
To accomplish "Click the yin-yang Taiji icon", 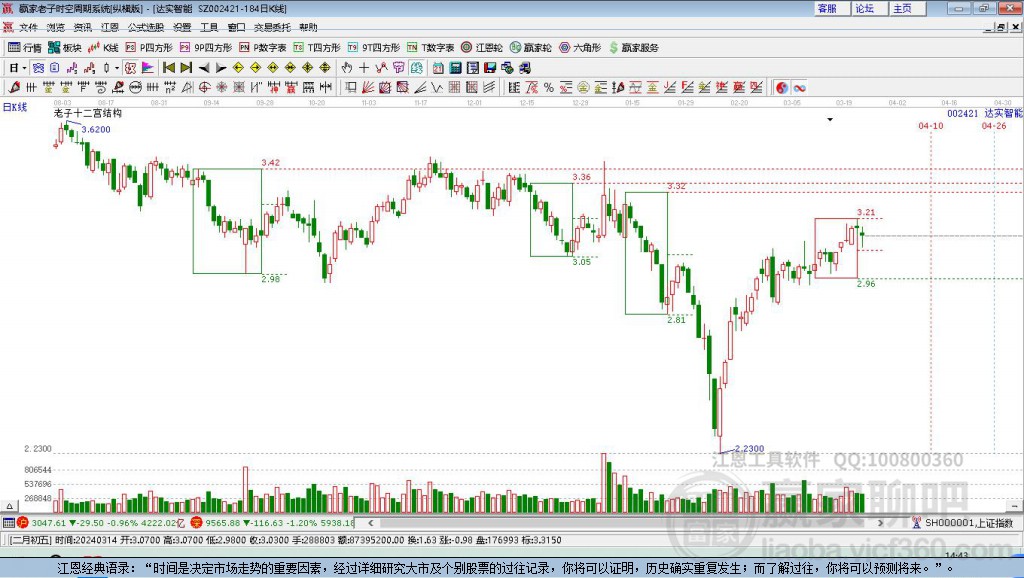I will (782, 88).
